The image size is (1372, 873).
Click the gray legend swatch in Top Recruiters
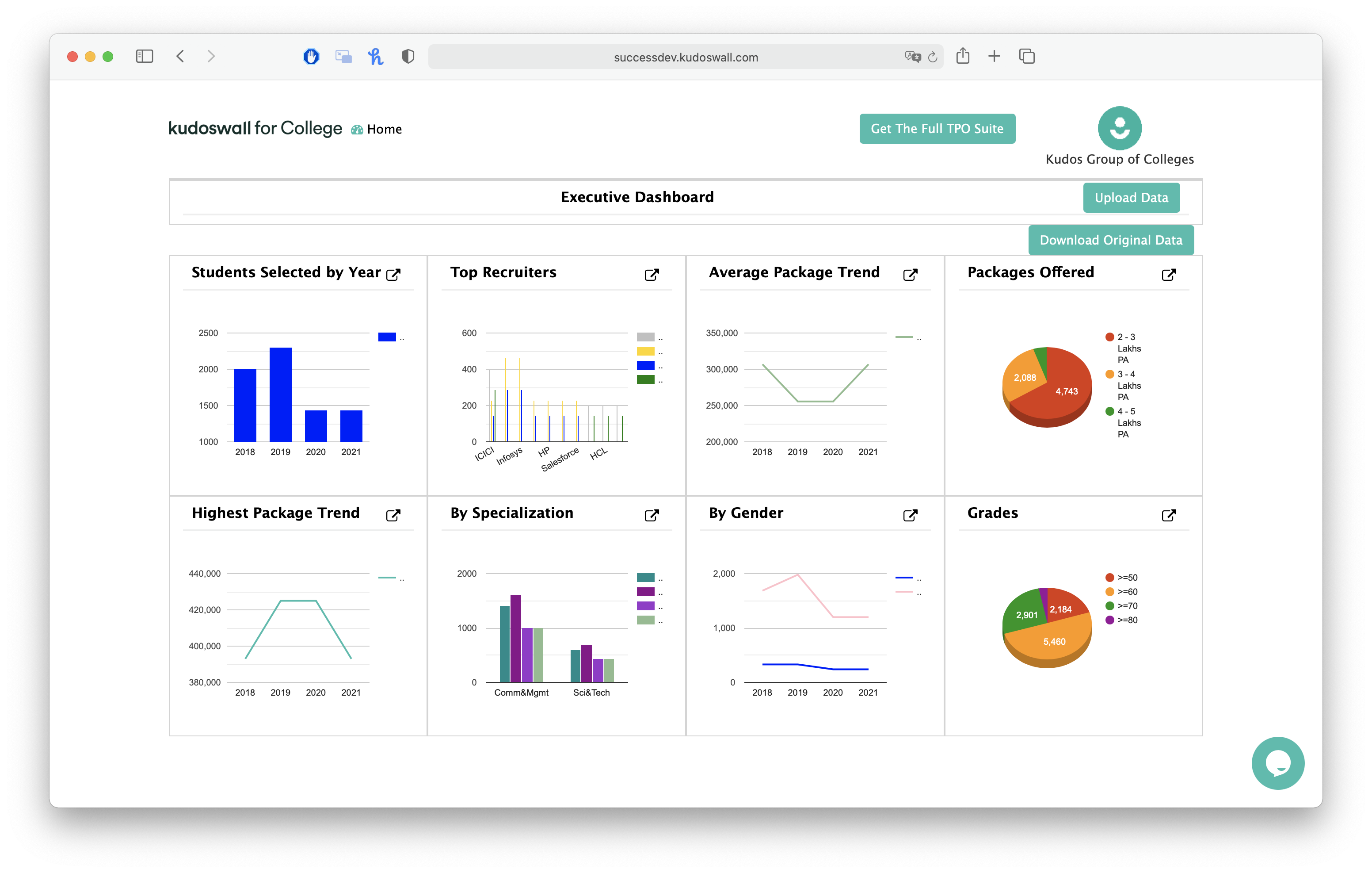(x=645, y=337)
